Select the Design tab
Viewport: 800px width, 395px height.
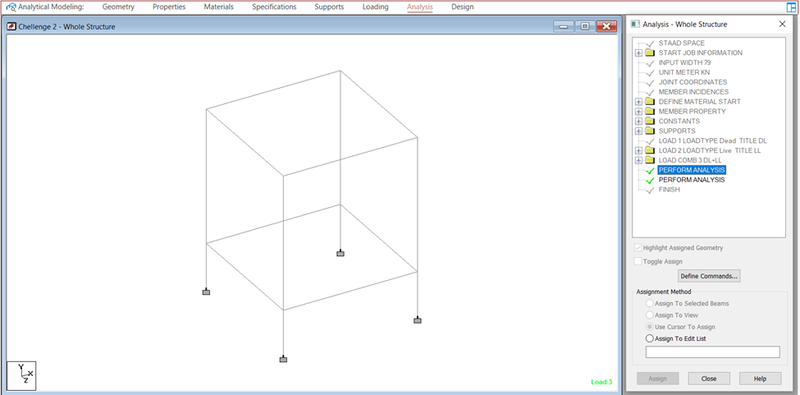click(x=462, y=7)
